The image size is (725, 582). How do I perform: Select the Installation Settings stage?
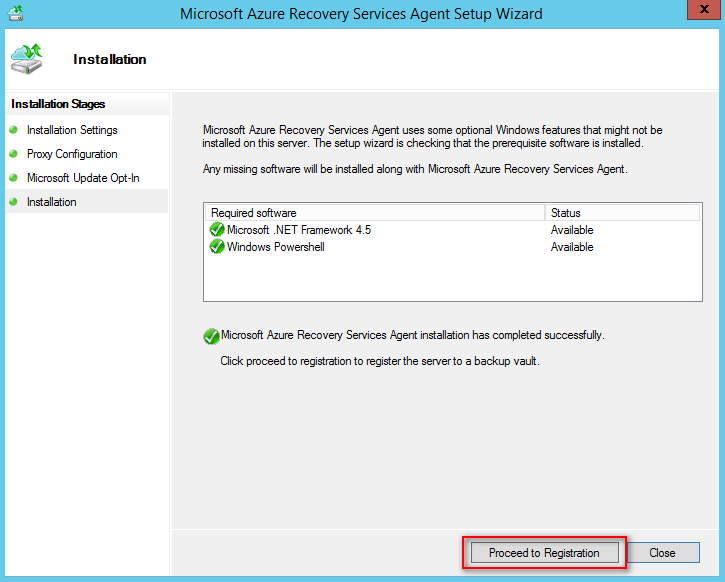click(x=72, y=130)
